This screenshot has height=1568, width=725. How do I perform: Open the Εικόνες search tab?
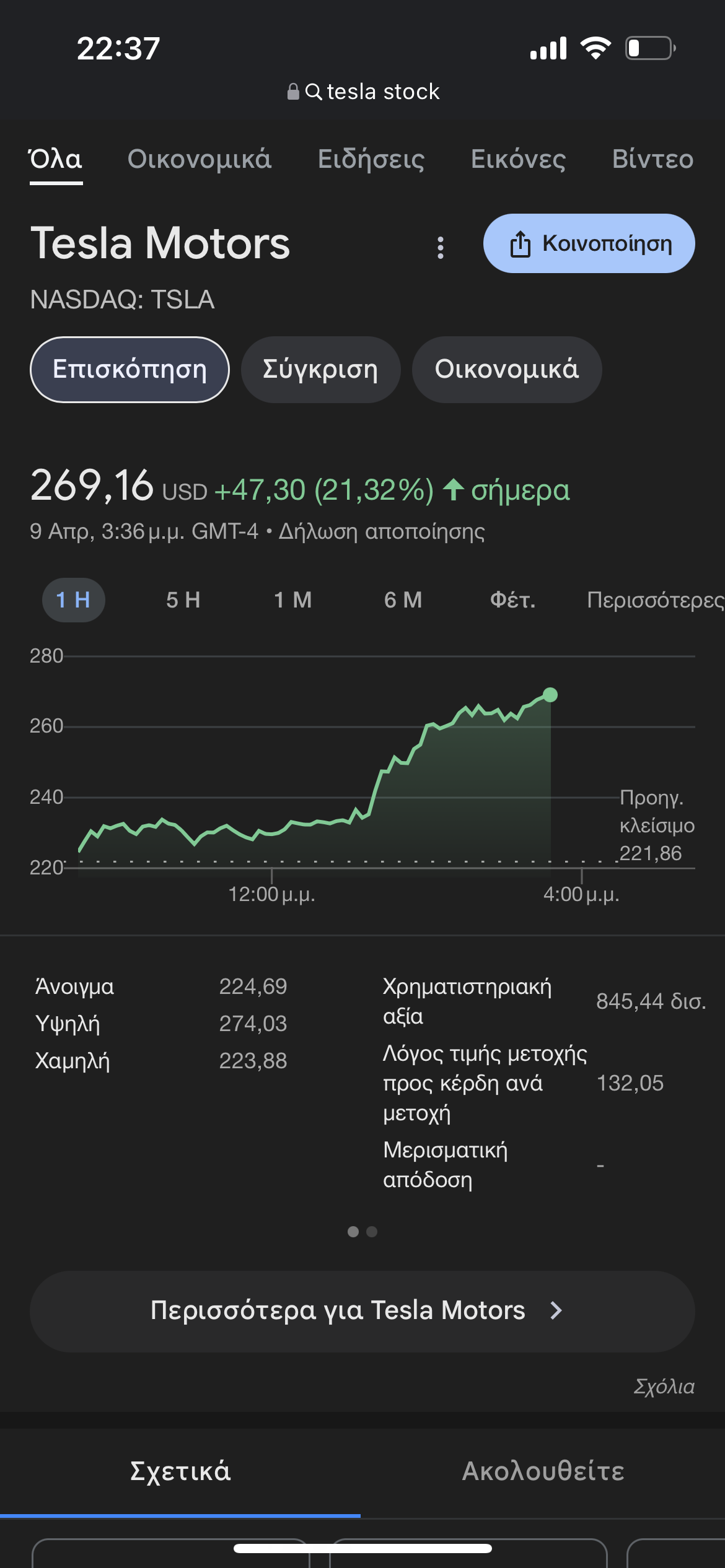click(518, 159)
